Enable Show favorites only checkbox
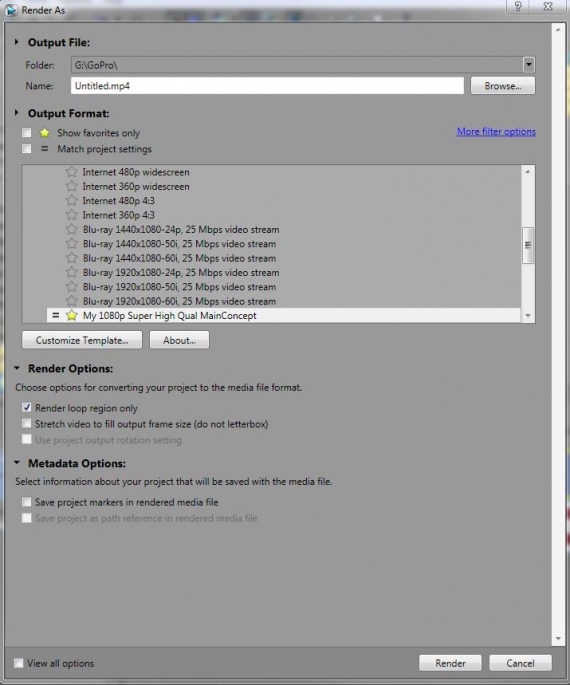Screen dimensions: 570x685 (27, 132)
